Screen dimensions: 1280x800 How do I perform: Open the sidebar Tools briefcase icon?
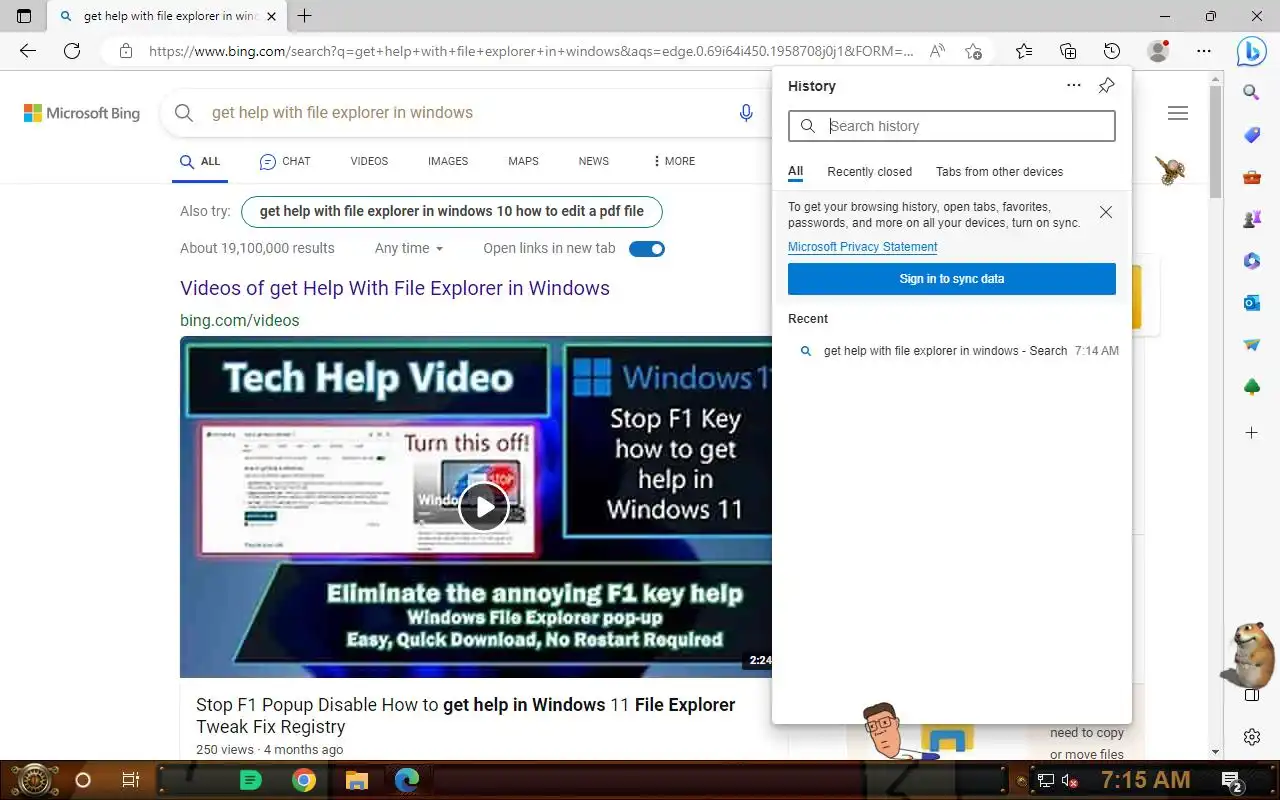pyautogui.click(x=1251, y=178)
